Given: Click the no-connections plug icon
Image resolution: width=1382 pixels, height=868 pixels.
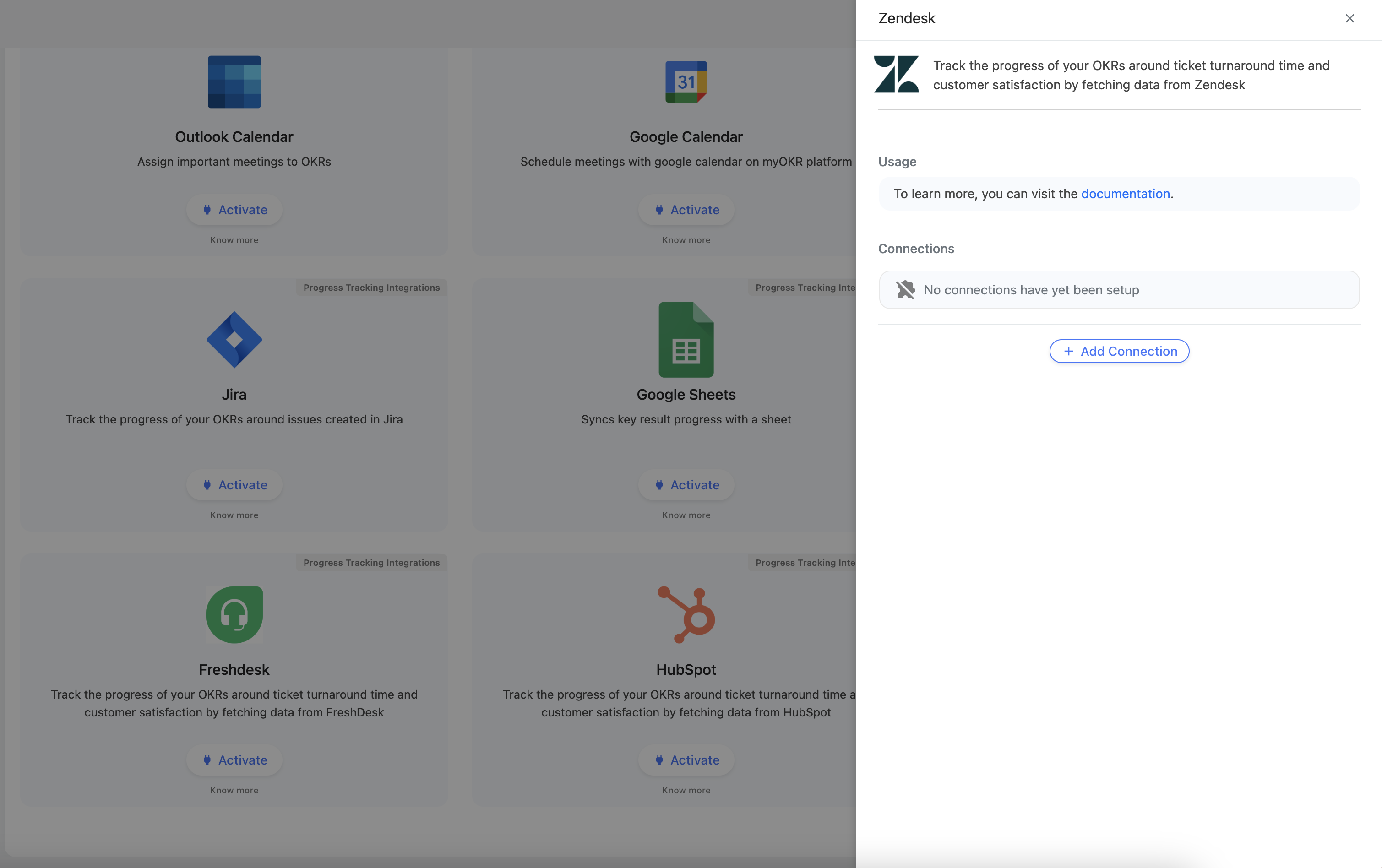Looking at the screenshot, I should tap(905, 290).
